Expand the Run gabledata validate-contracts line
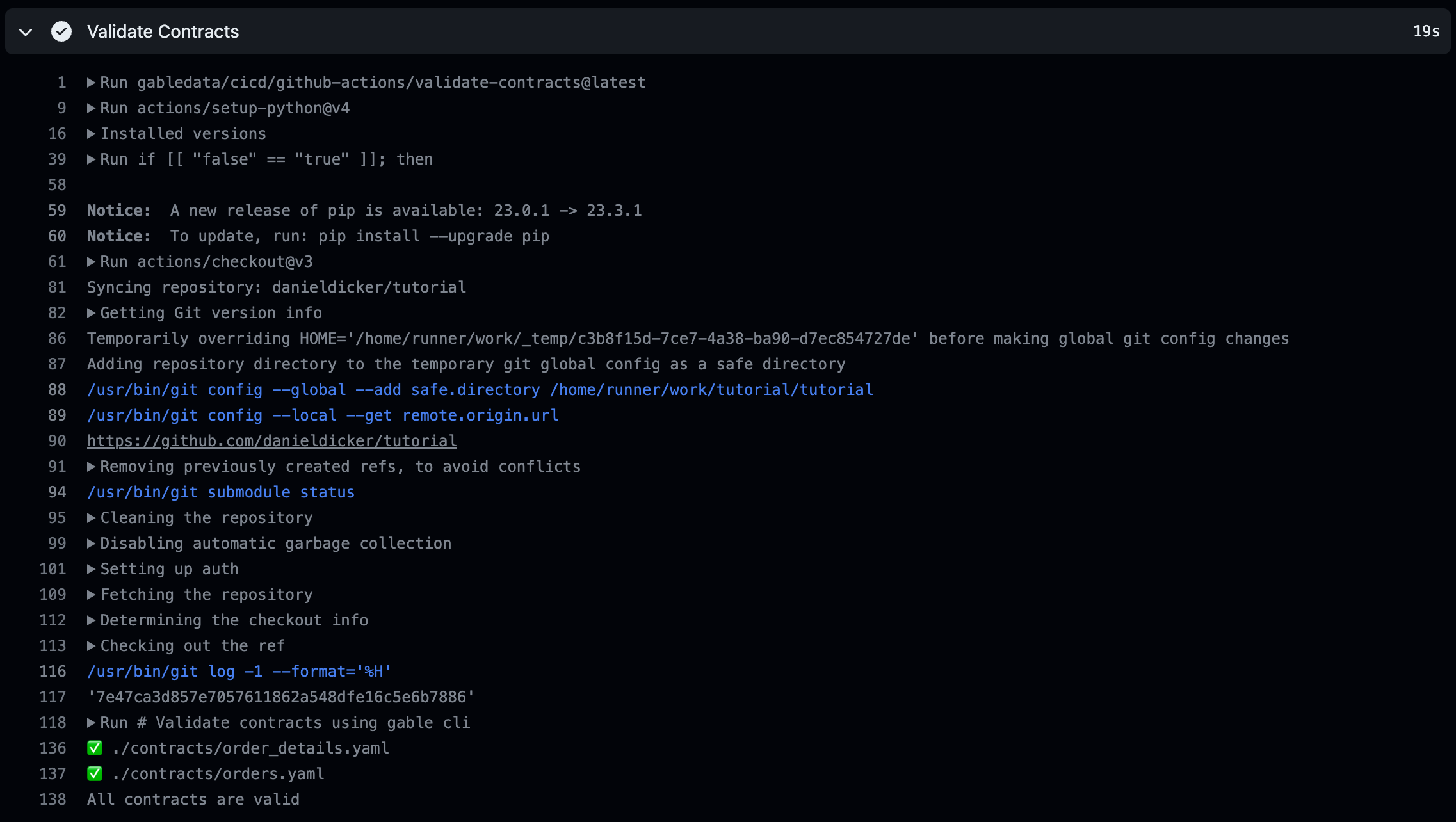The width and height of the screenshot is (1456, 822). pyautogui.click(x=91, y=83)
